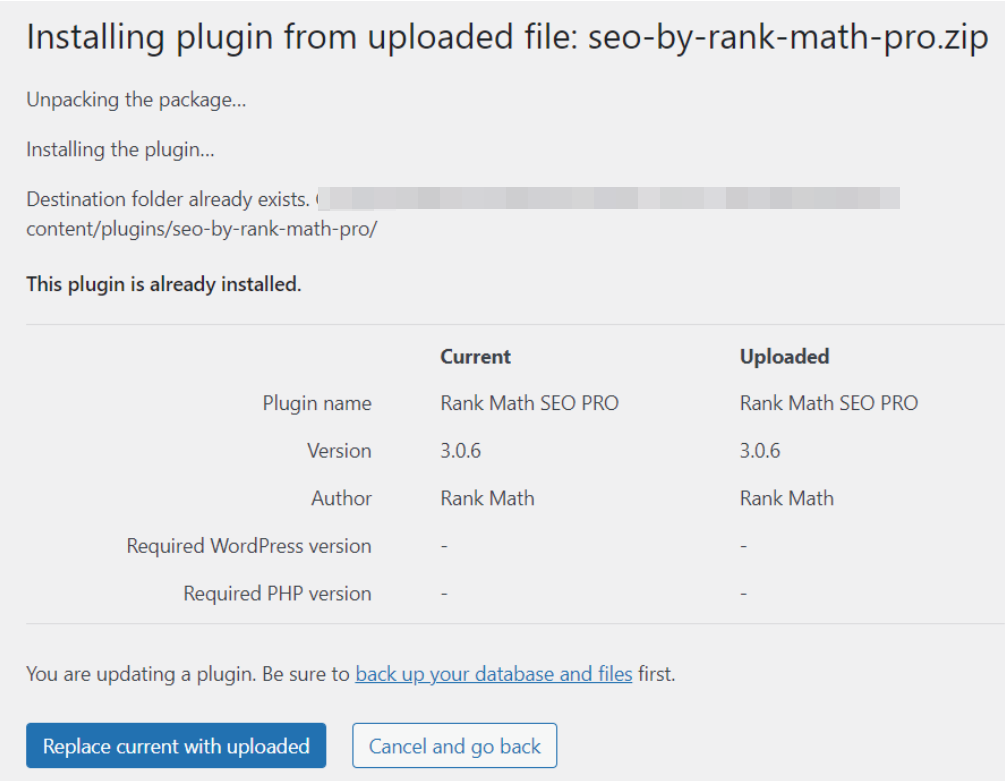The image size is (1005, 781).
Task: Click the Destination folder already exists message
Action: (165, 199)
